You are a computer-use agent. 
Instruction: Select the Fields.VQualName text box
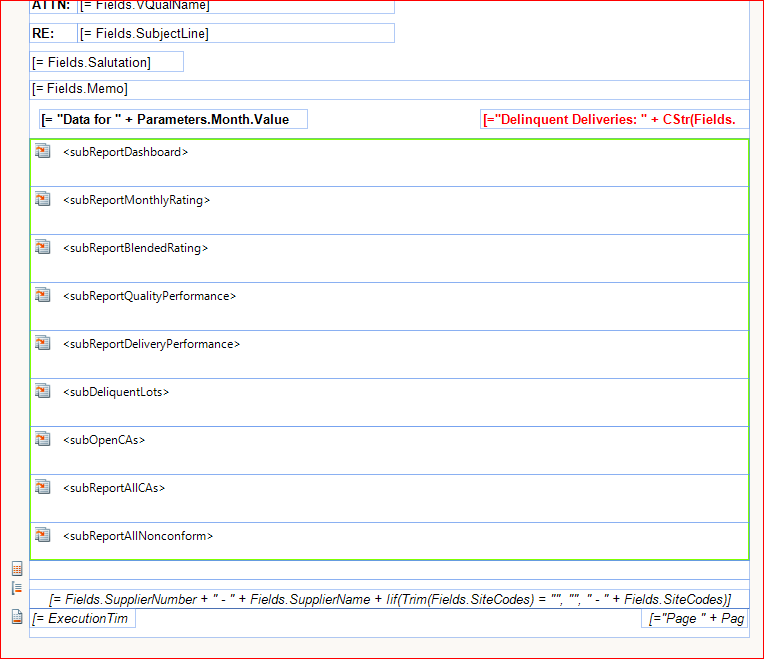click(236, 6)
